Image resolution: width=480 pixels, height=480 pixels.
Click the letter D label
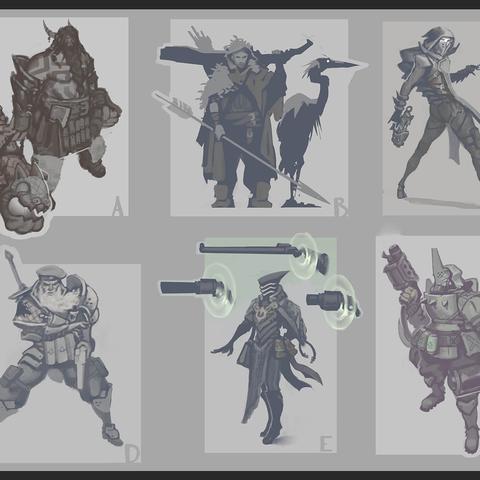[131, 453]
